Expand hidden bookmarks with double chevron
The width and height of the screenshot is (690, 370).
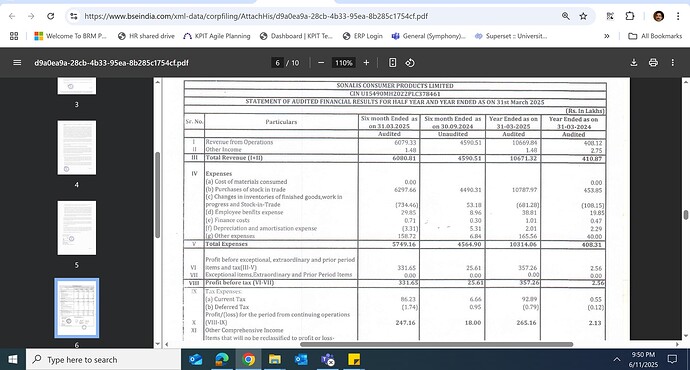coord(607,36)
